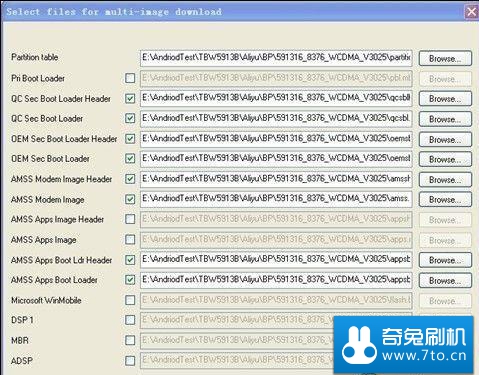
Task: Browse for the QC Sec Boot Loader Header file
Action: pos(445,99)
